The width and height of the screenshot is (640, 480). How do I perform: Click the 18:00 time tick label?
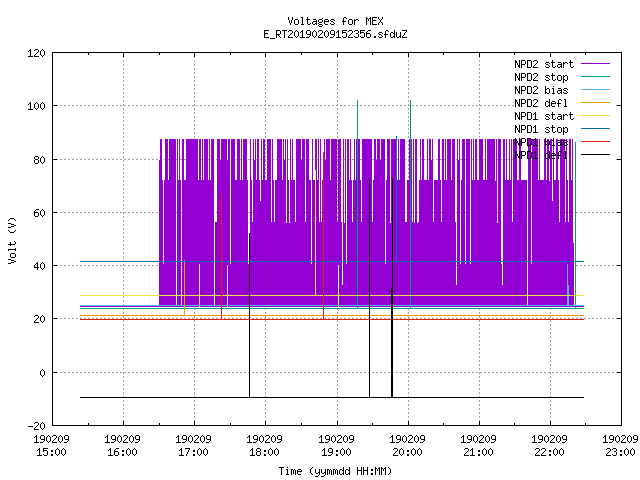264,453
